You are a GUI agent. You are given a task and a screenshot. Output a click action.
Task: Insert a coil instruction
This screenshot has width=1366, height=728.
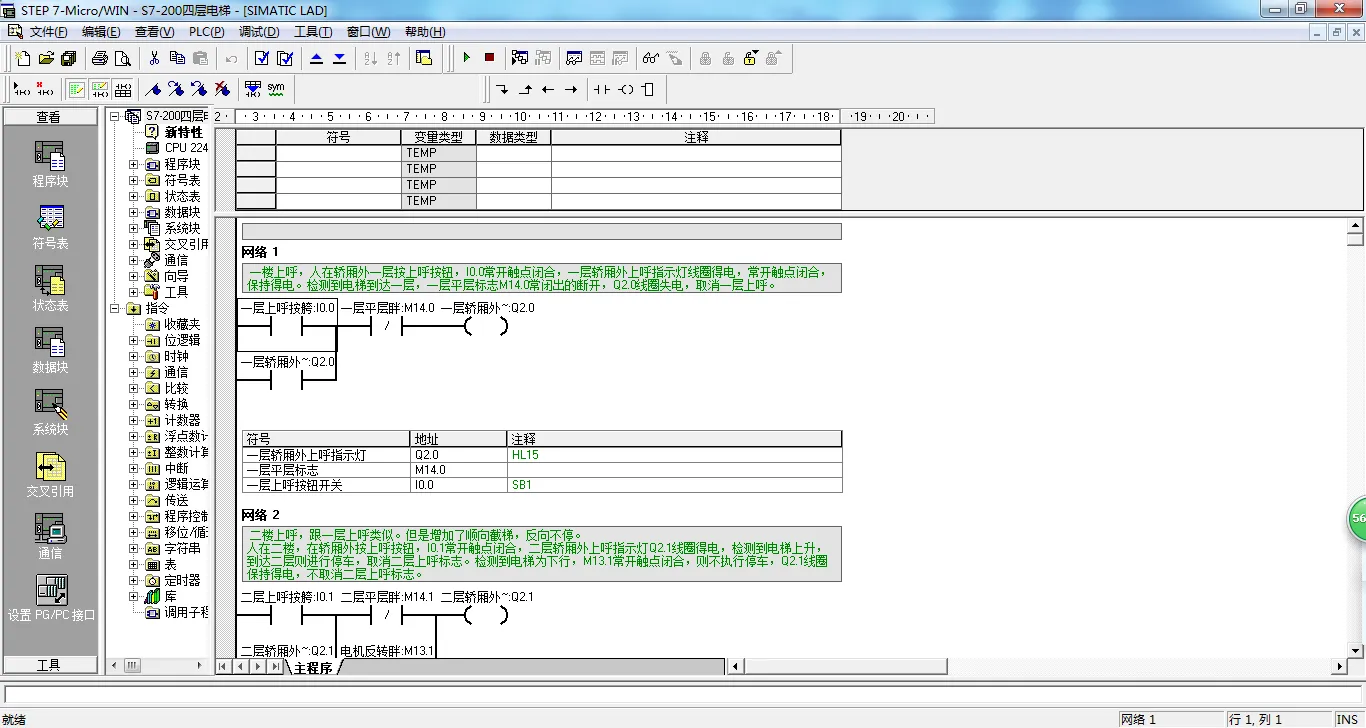click(x=625, y=89)
